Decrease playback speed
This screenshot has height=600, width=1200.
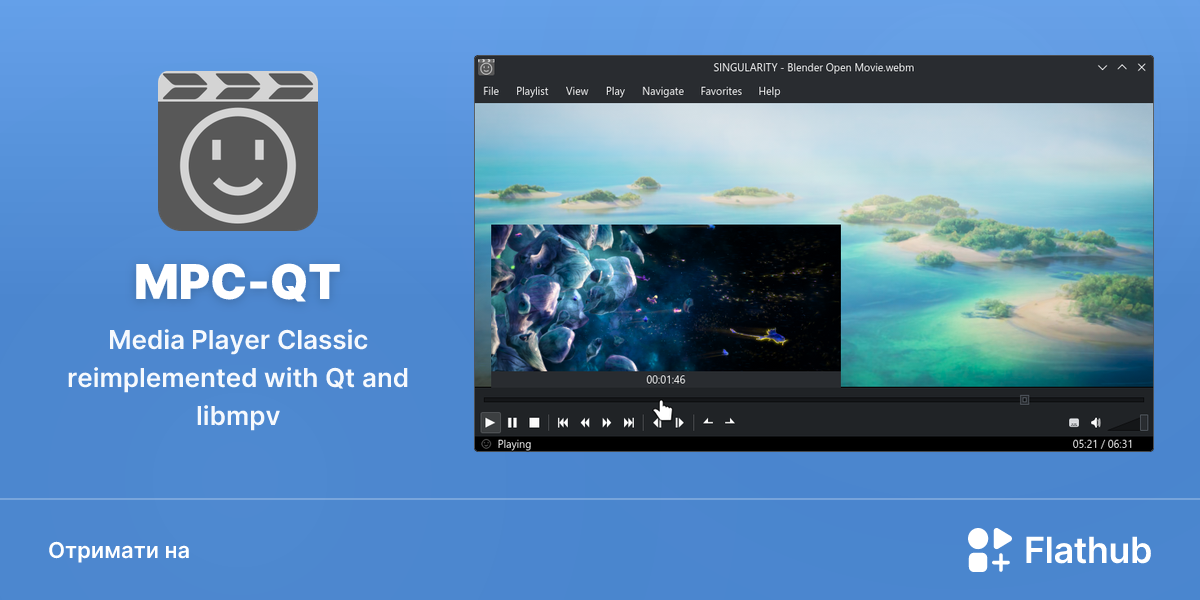click(x=708, y=422)
